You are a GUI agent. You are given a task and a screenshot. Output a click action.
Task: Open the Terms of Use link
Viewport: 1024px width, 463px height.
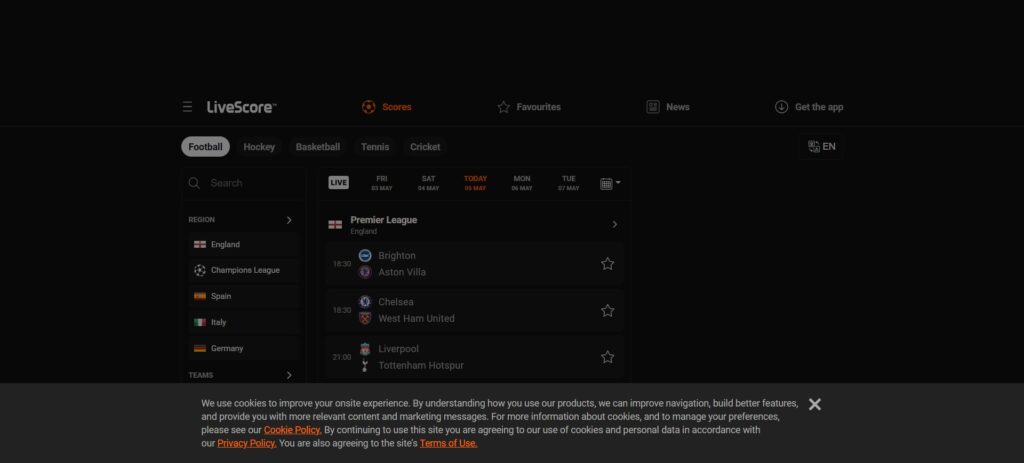click(449, 443)
